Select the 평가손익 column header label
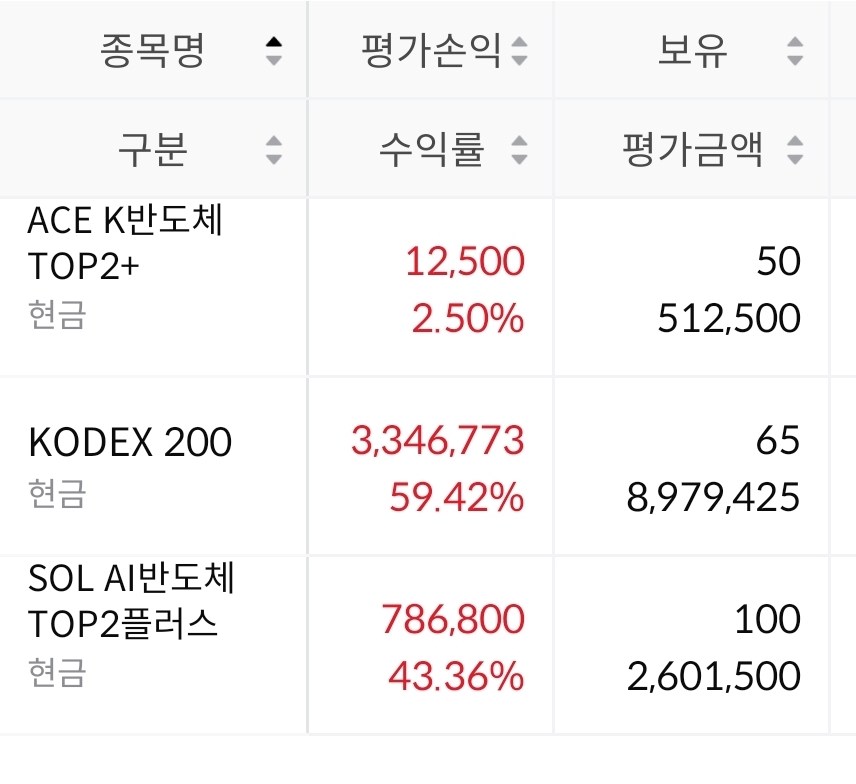Image resolution: width=856 pixels, height=784 pixels. pyautogui.click(x=431, y=50)
